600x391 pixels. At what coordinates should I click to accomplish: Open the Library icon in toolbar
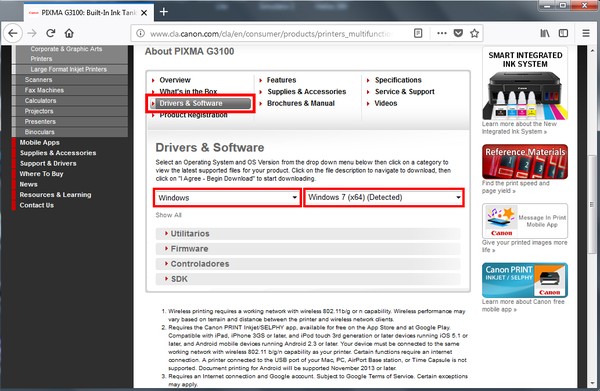tap(545, 33)
